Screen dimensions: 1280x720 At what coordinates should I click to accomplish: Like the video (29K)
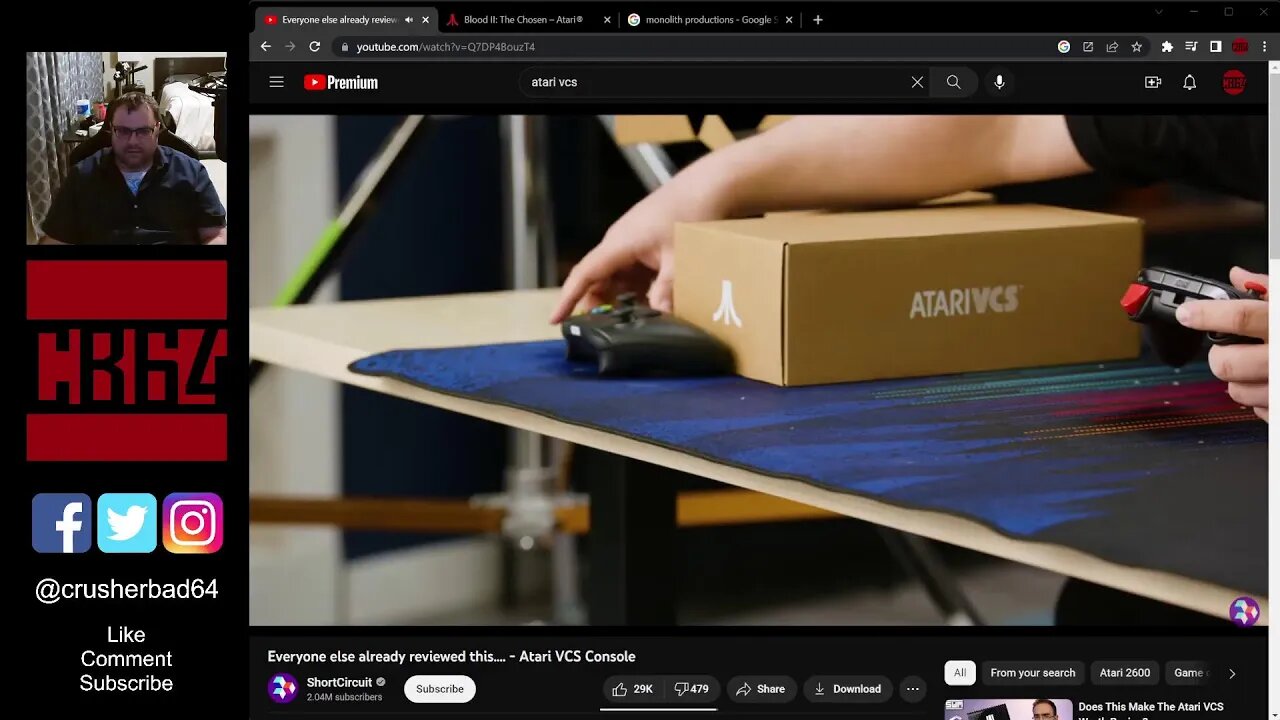[x=632, y=689]
